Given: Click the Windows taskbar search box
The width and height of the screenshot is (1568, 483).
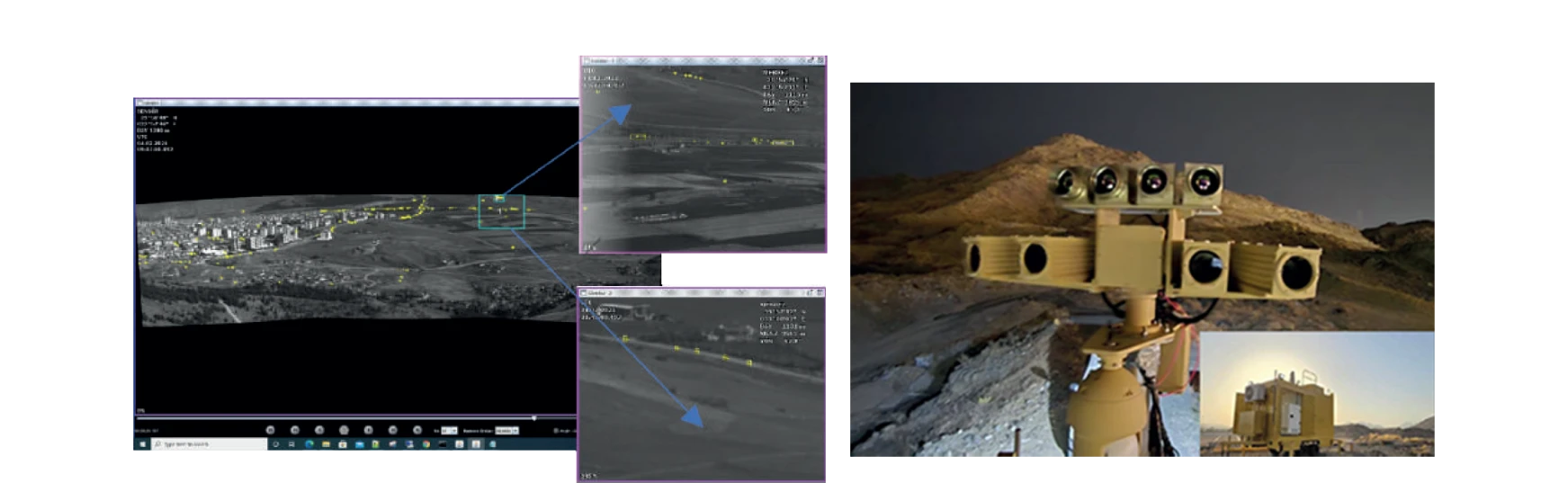Looking at the screenshot, I should pyautogui.click(x=209, y=444).
